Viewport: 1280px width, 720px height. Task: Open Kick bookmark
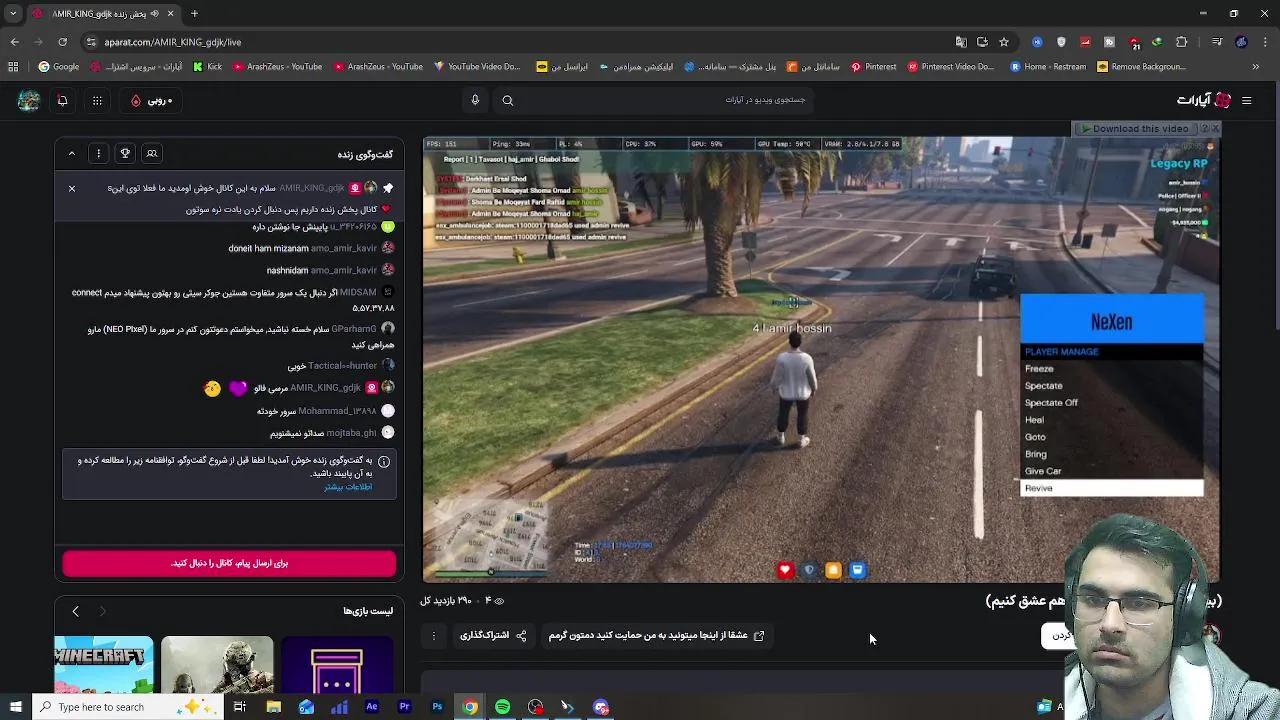click(207, 67)
